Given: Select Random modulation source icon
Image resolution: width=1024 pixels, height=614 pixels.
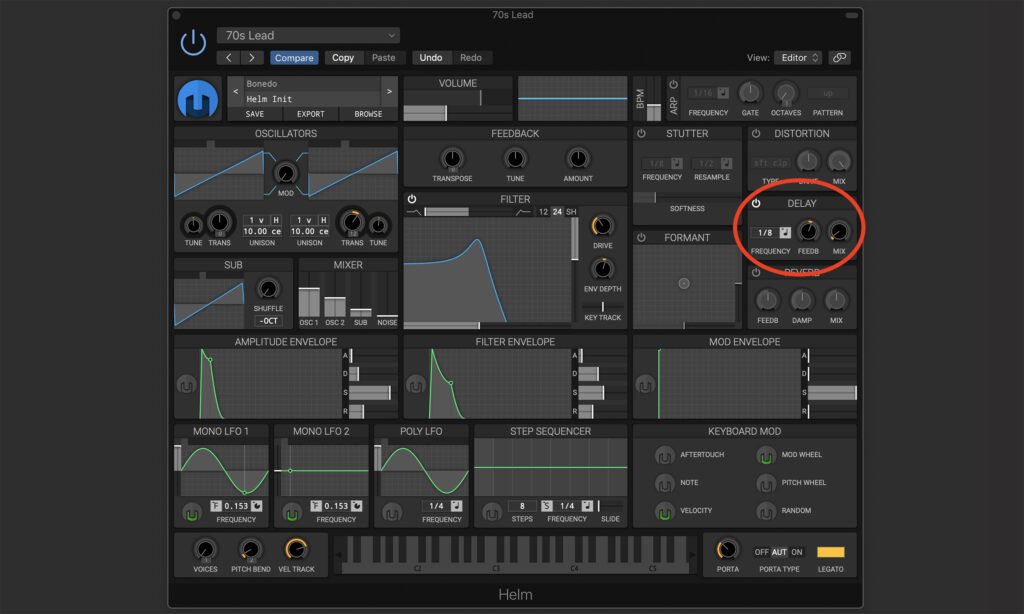Looking at the screenshot, I should click(x=766, y=511).
